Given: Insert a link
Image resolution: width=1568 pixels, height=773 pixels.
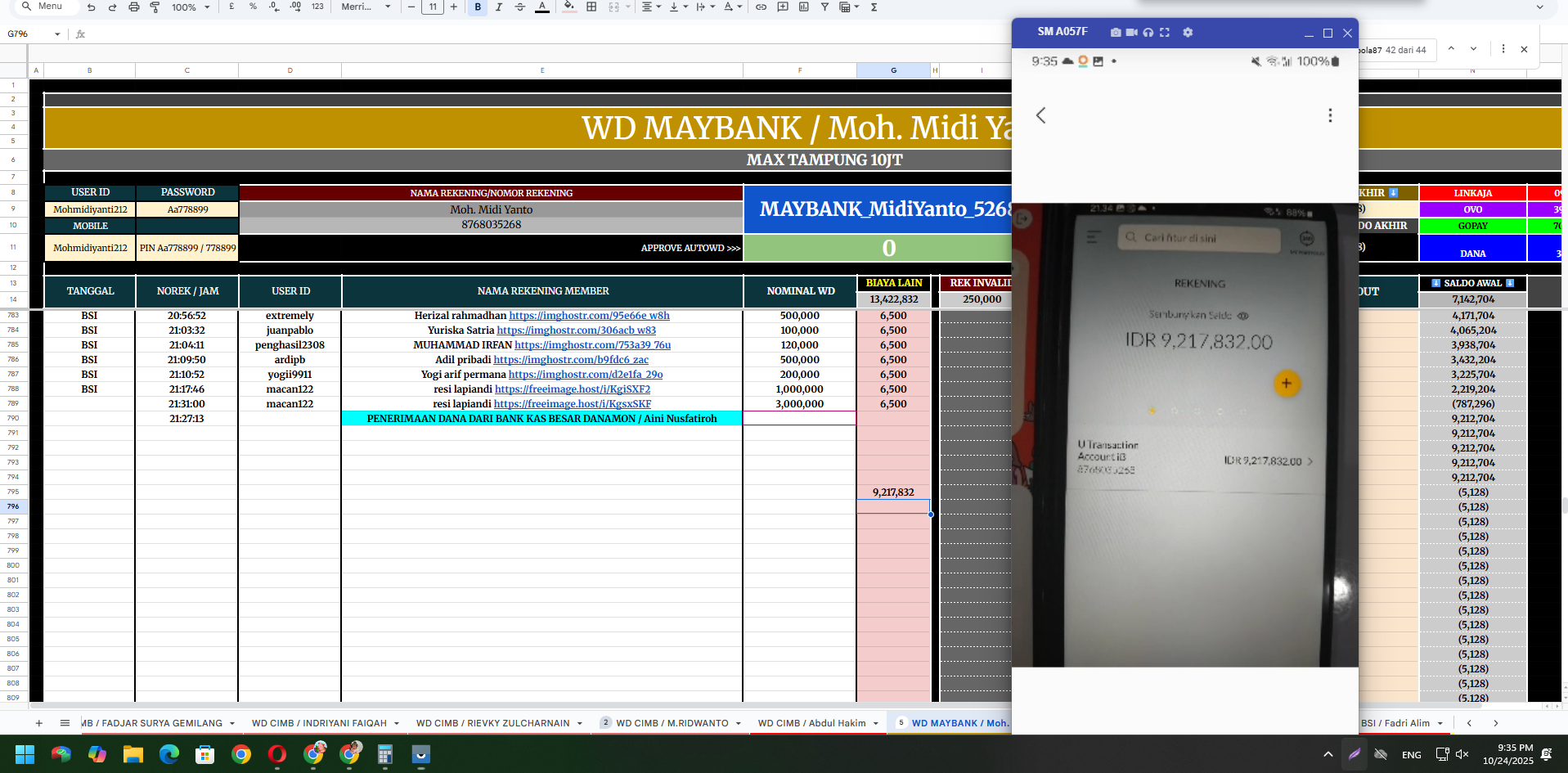Looking at the screenshot, I should 761,7.
